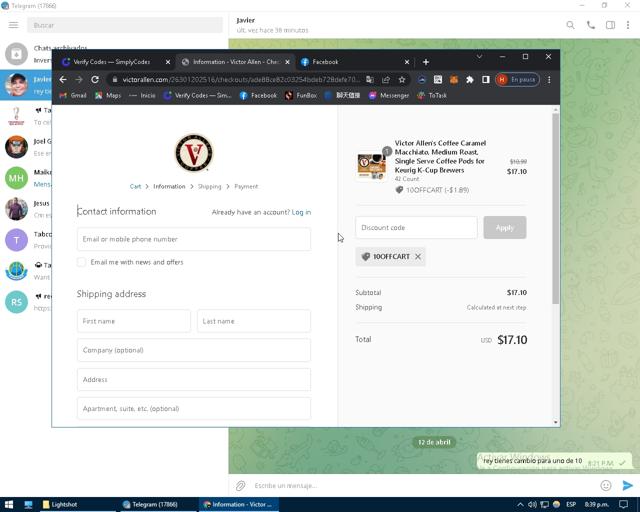Open the Chrome tab search dropdown arrow
Image resolution: width=640 pixels, height=512 pixels.
[x=479, y=57]
